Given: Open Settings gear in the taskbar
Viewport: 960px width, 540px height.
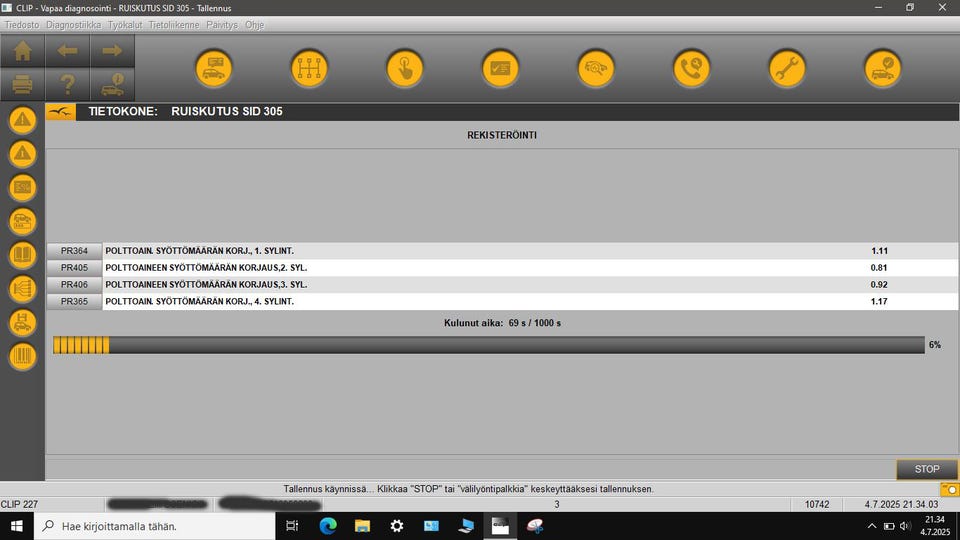Looking at the screenshot, I should click(397, 526).
